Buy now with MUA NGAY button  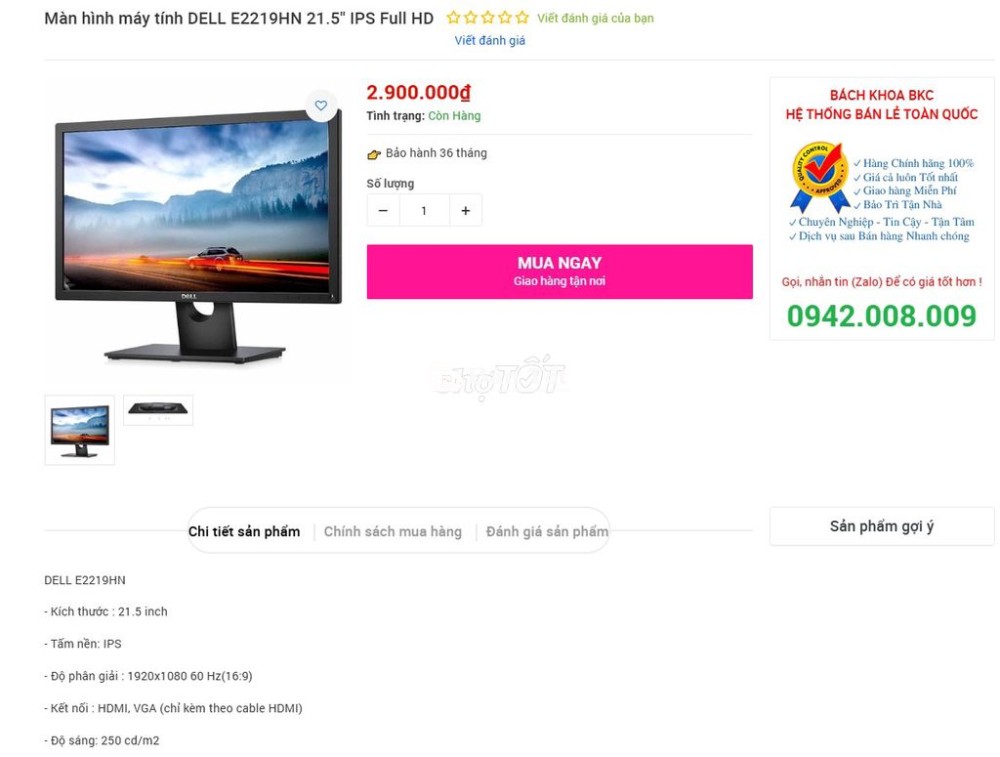[559, 272]
